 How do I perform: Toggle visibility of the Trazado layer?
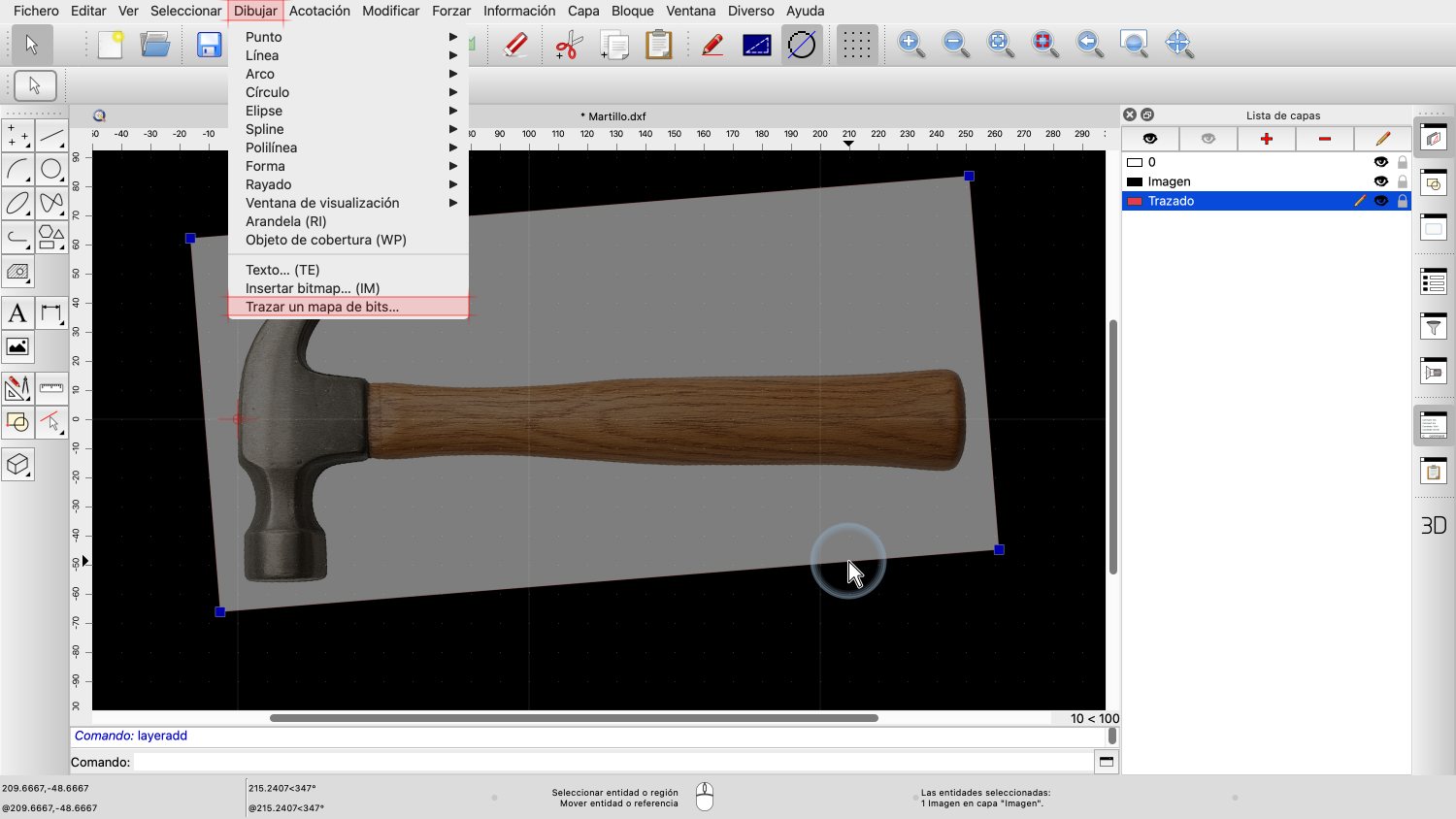tap(1380, 201)
